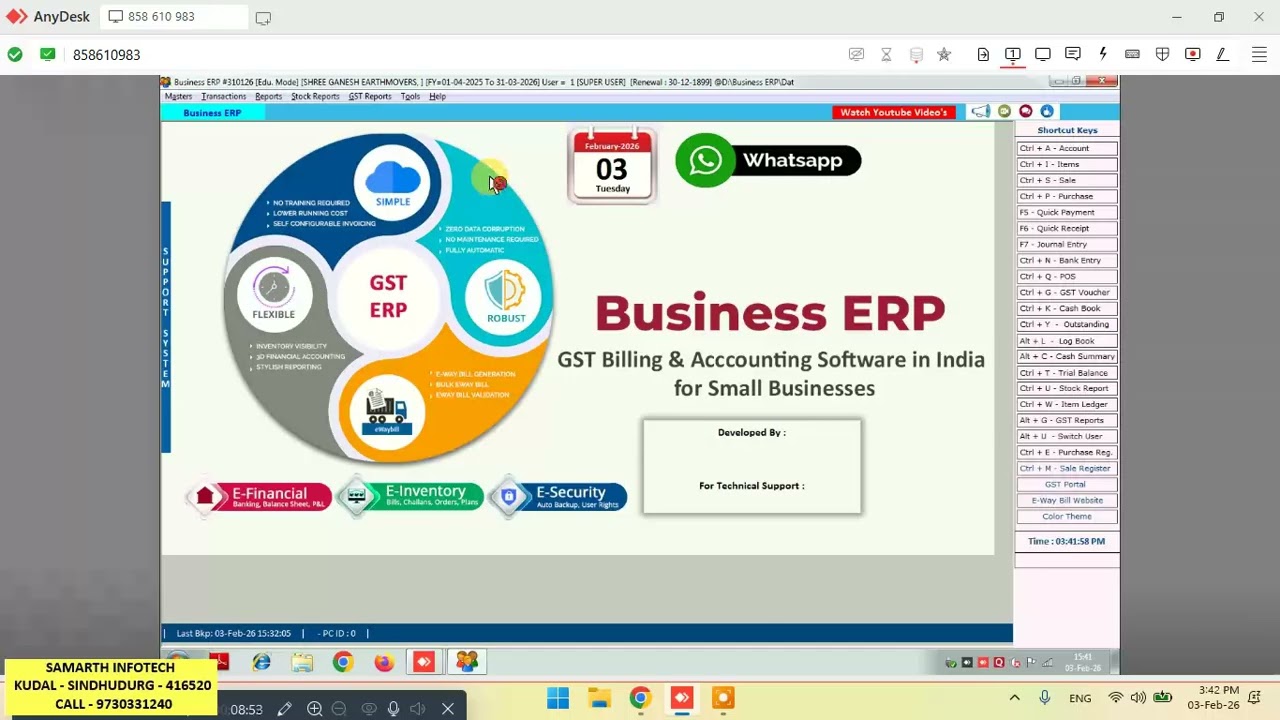Open the Reports menu
The height and width of the screenshot is (720, 1280).
[268, 97]
